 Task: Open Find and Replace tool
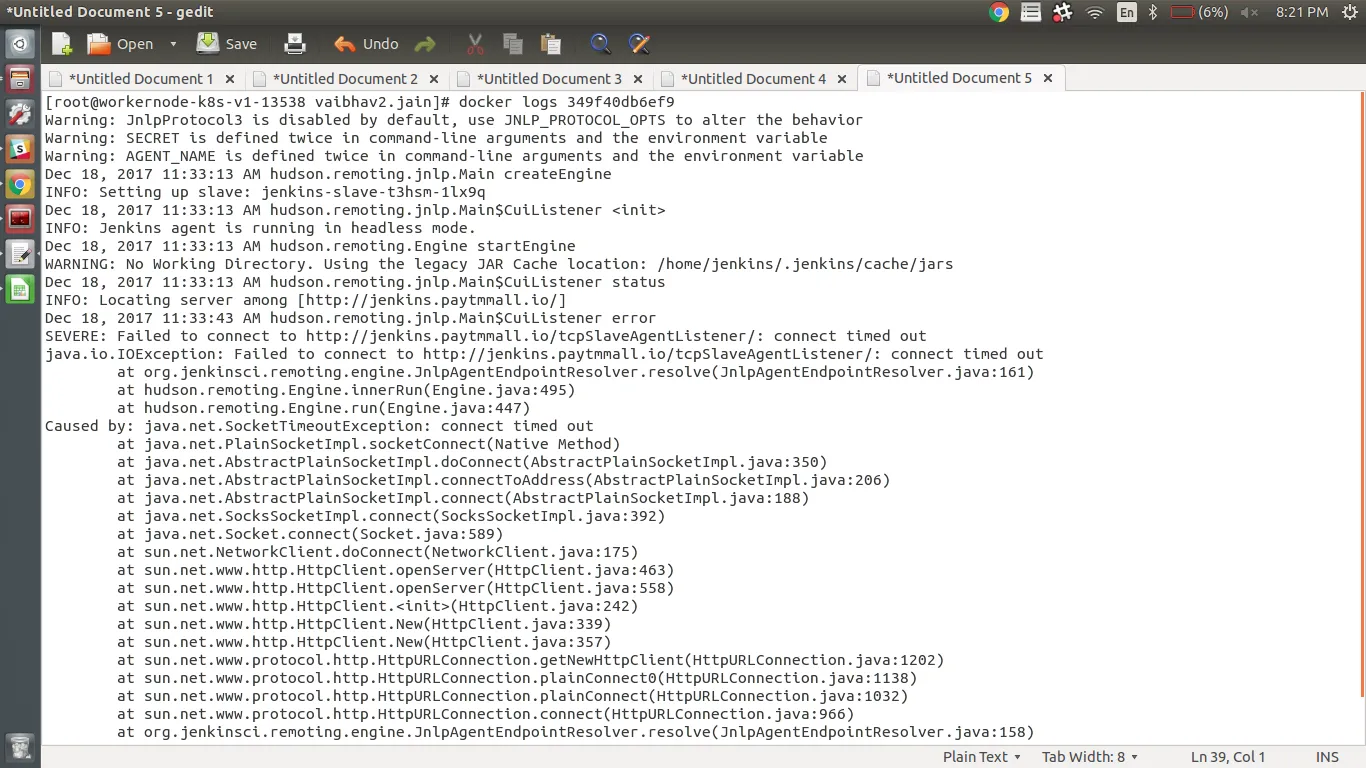(x=639, y=44)
